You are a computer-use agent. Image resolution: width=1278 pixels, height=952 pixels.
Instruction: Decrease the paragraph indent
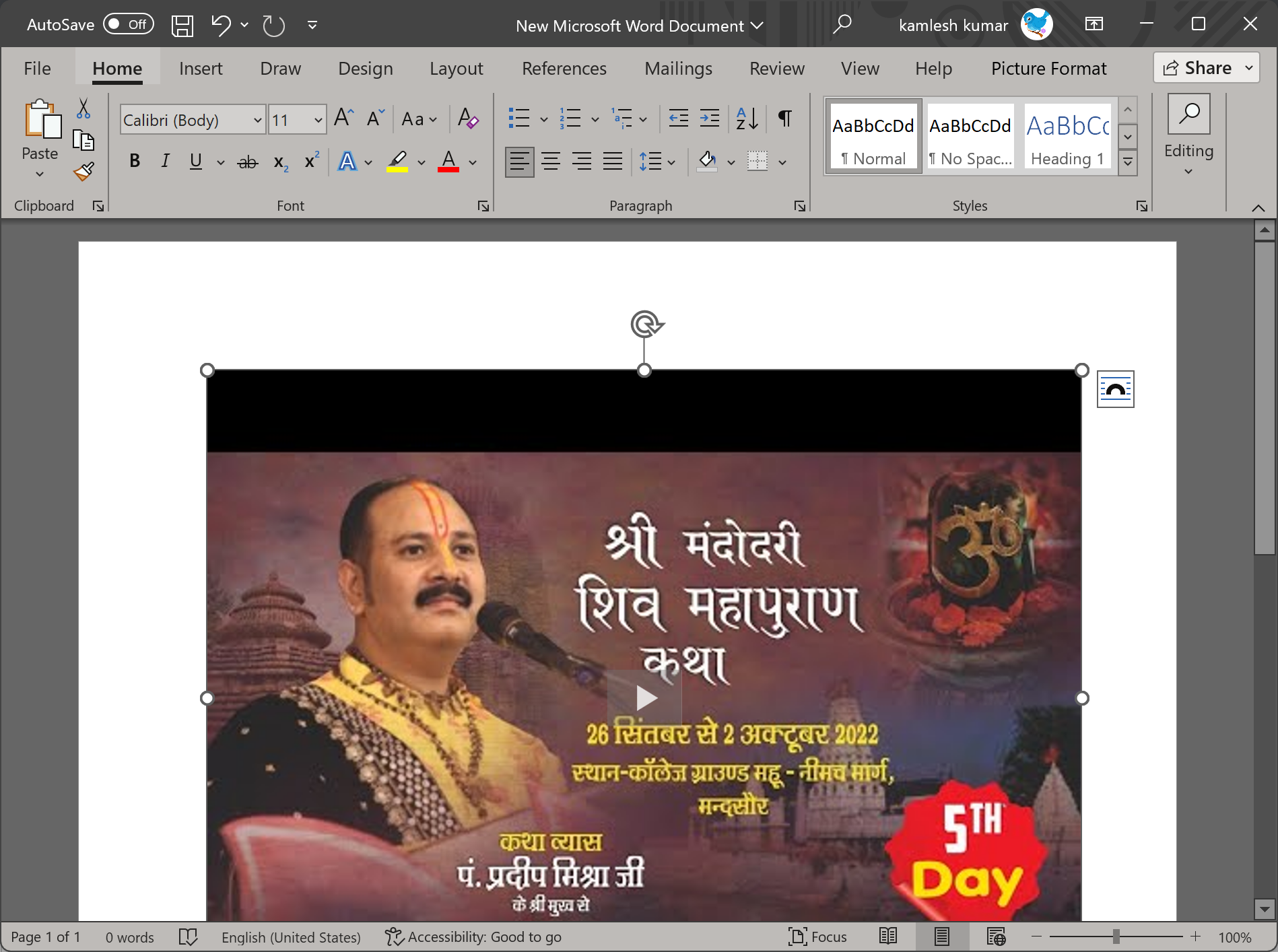(678, 118)
